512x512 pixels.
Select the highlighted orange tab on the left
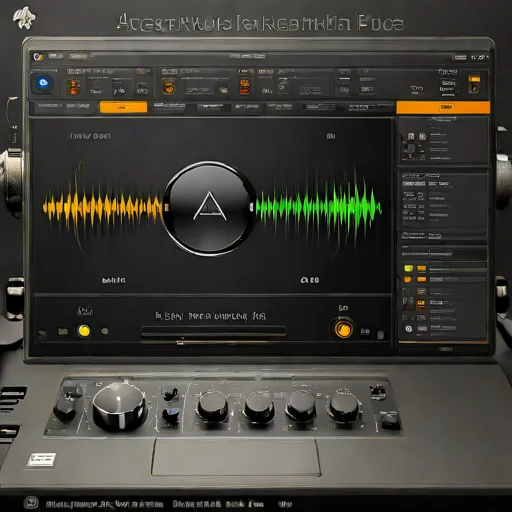(123, 107)
